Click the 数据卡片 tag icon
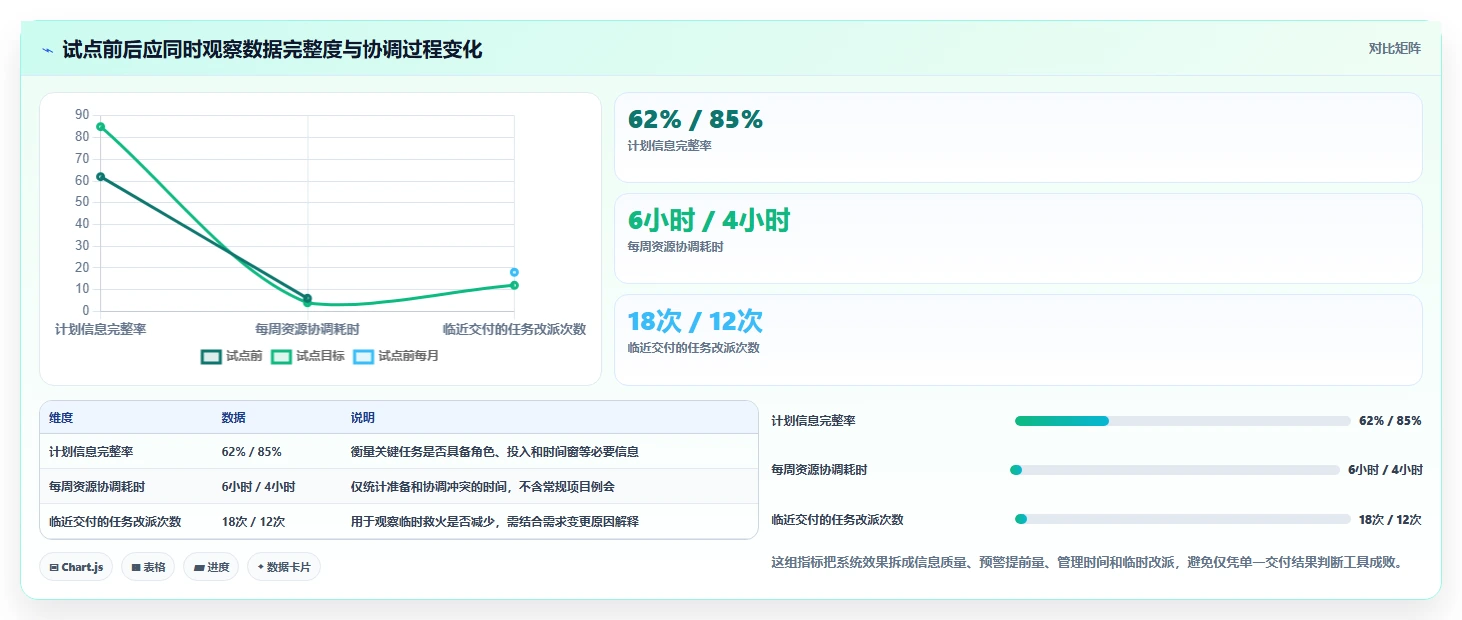 click(x=261, y=567)
